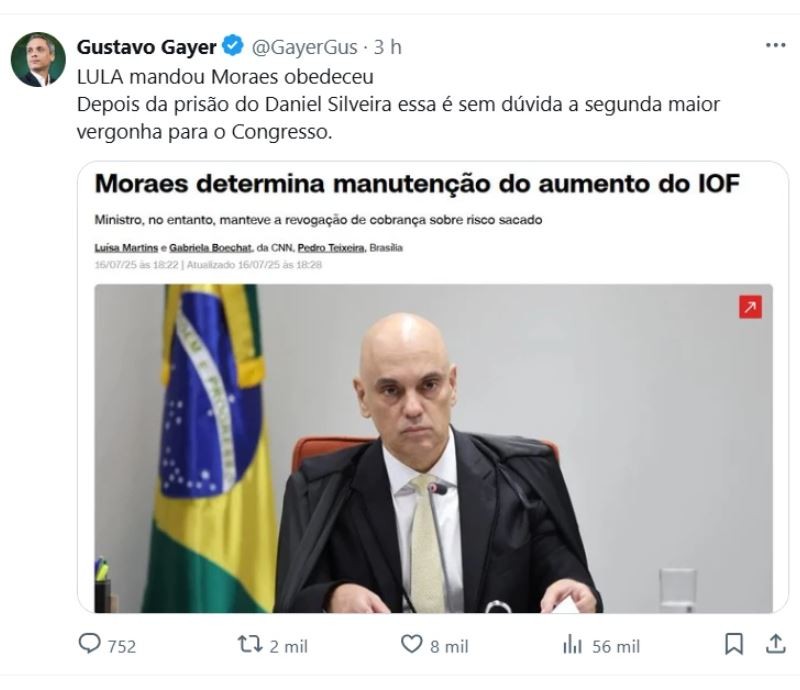
Task: Click the repost arrows icon
Action: point(250,644)
